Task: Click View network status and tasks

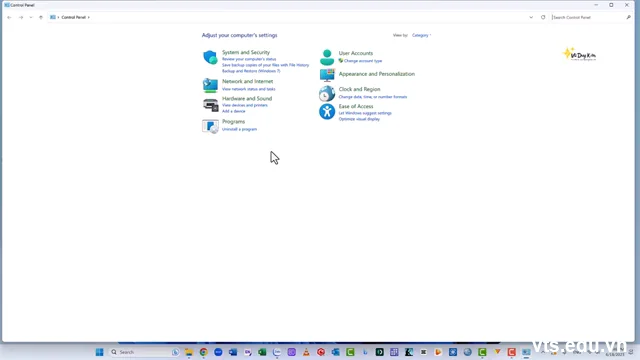Action: (249, 89)
